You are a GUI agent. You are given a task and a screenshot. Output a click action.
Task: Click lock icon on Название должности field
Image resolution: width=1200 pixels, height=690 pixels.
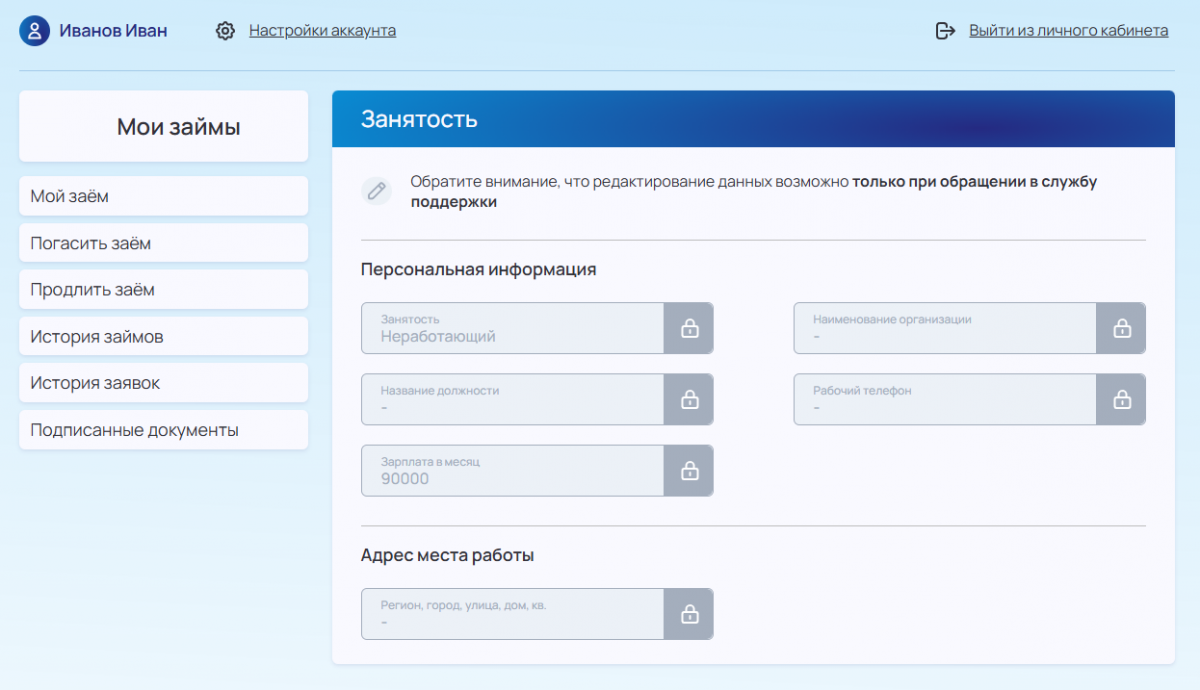[x=689, y=399]
